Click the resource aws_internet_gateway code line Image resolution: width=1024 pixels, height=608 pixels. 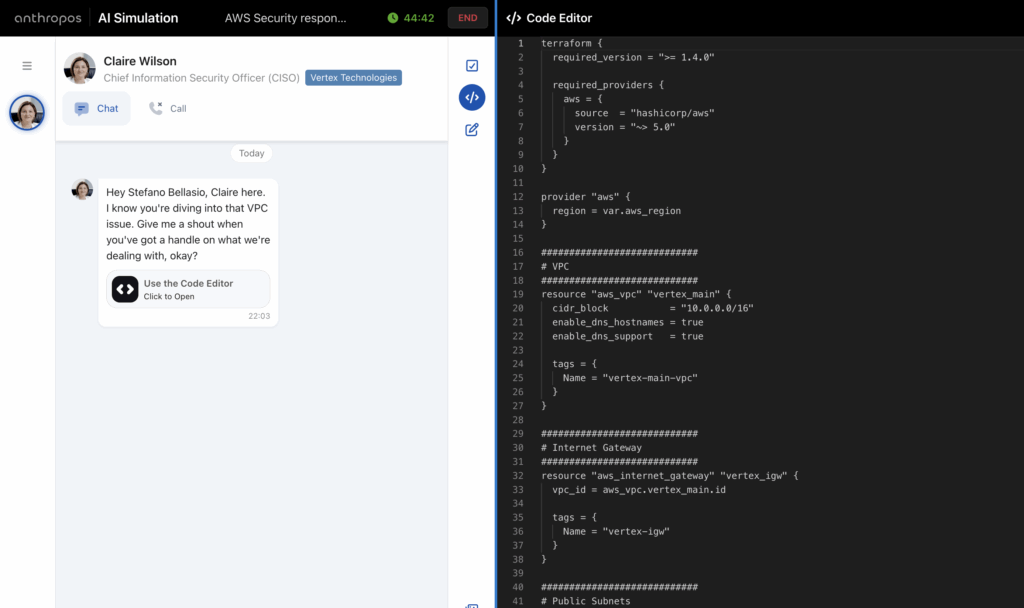669,476
